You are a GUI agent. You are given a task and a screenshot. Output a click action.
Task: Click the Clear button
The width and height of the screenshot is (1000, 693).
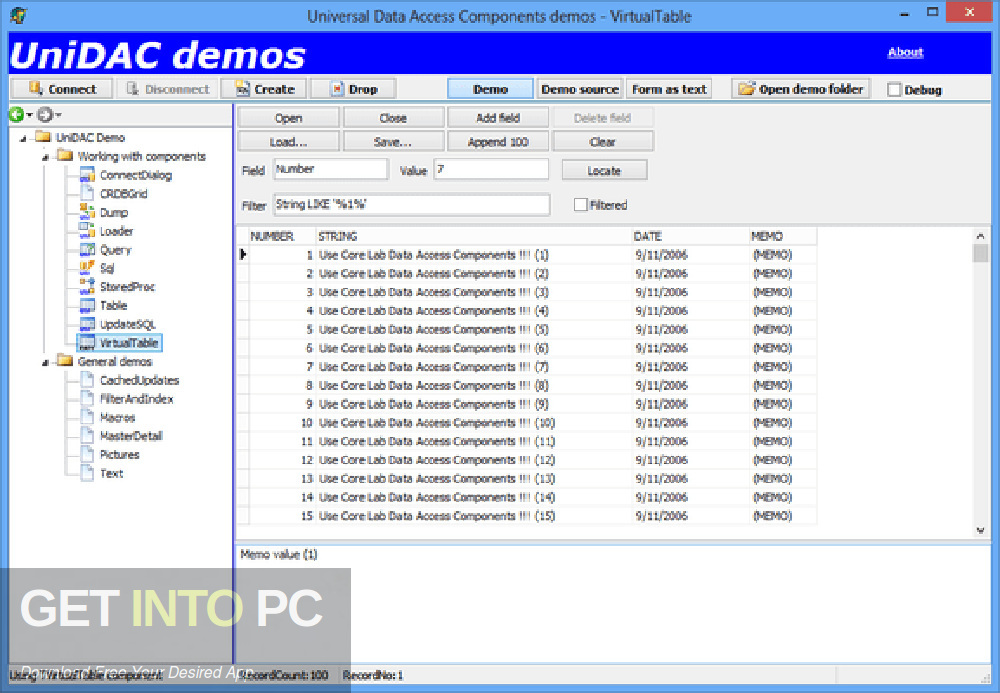(603, 142)
